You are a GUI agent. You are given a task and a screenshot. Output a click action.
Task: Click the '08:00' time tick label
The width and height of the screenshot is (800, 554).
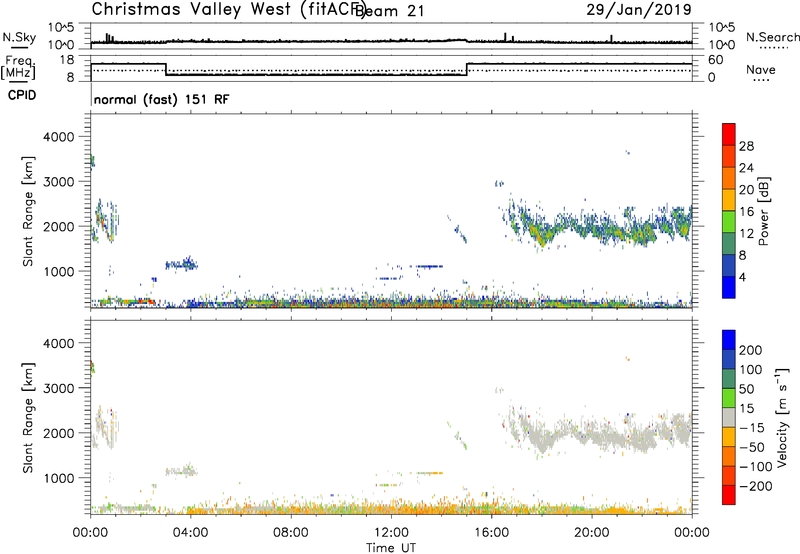click(x=291, y=533)
